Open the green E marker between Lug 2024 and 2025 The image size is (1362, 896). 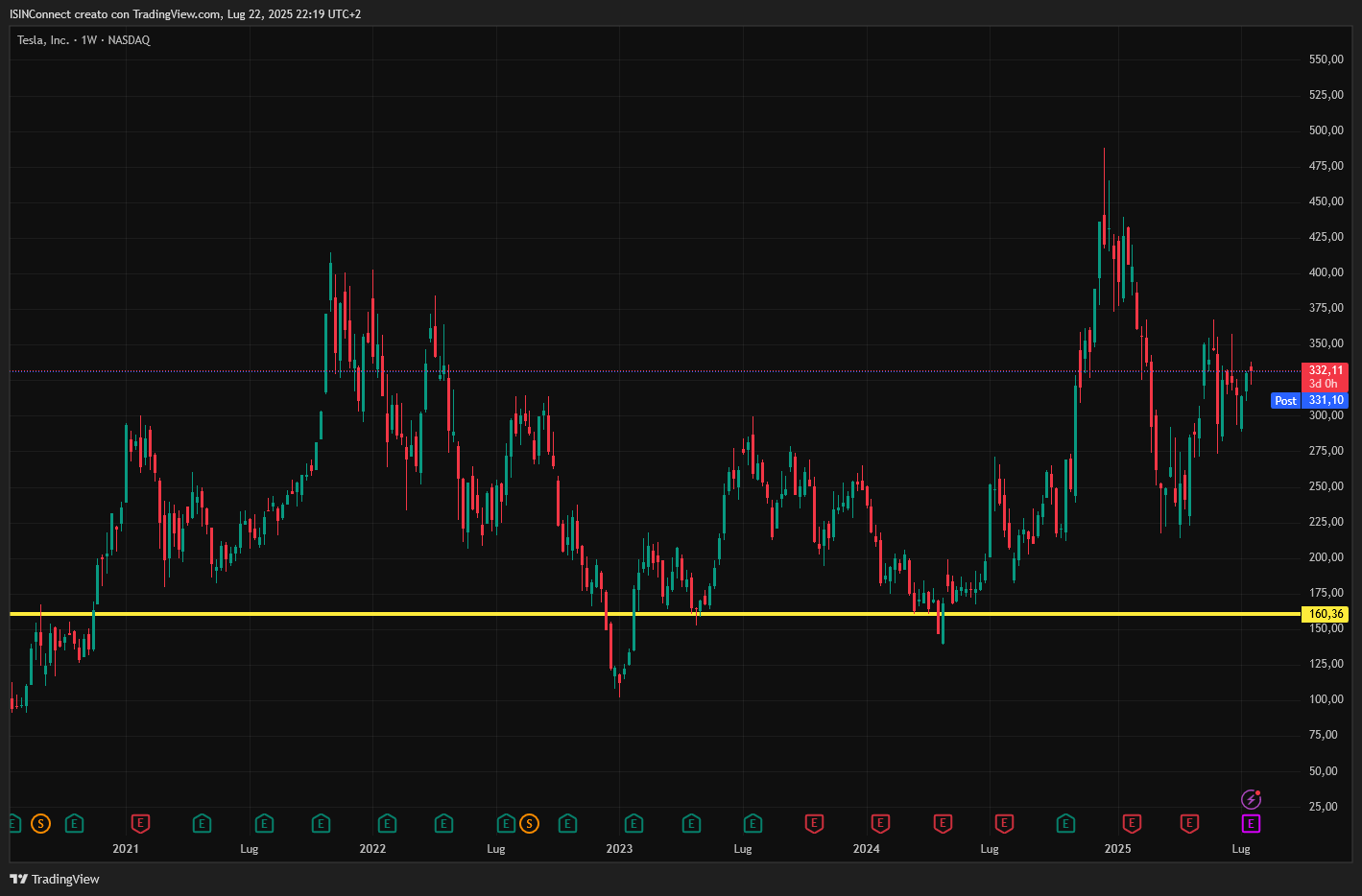coord(1065,823)
